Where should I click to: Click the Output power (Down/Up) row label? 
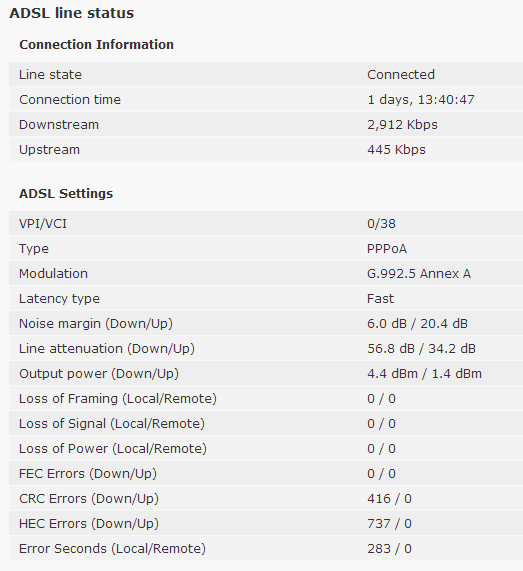(x=99, y=374)
